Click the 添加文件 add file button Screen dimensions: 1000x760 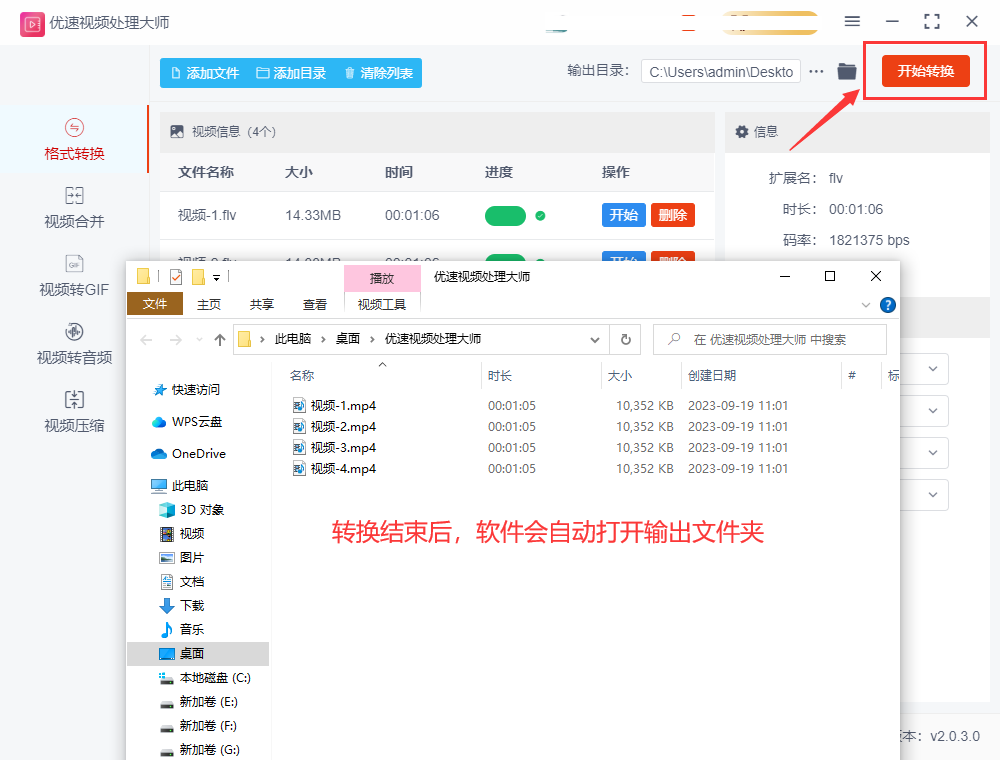[x=205, y=73]
